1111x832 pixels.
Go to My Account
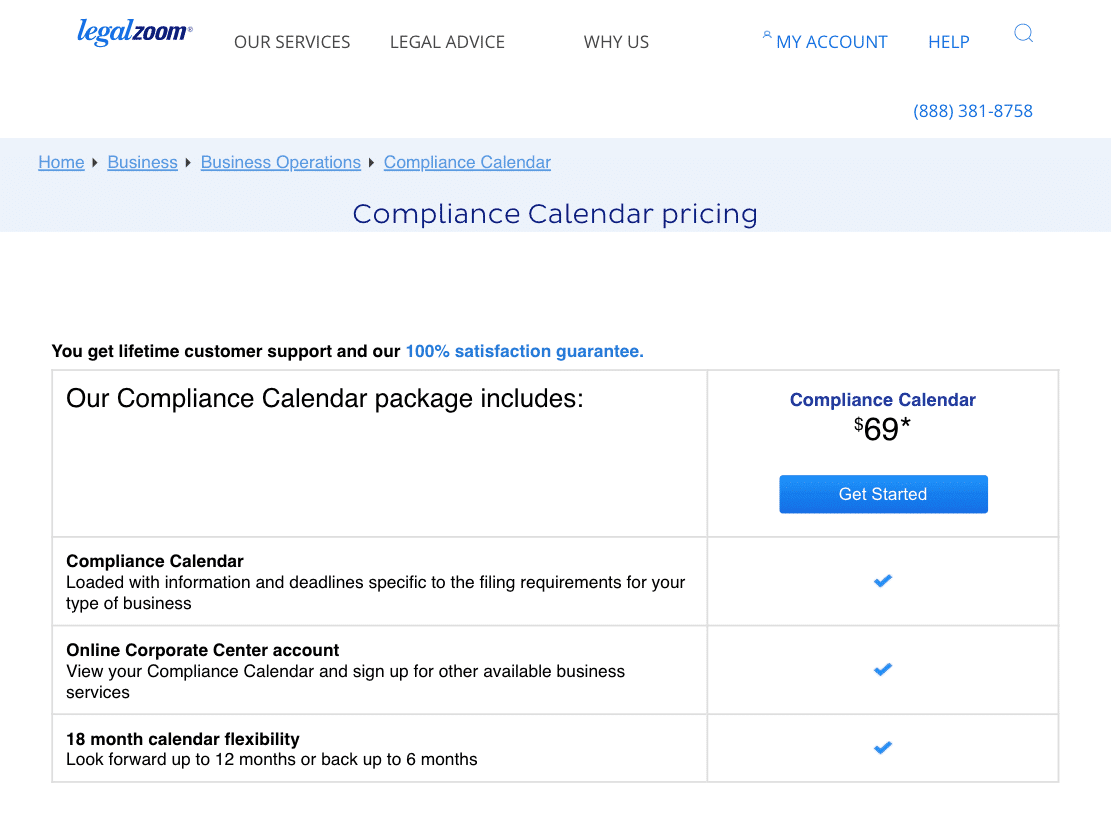click(832, 42)
